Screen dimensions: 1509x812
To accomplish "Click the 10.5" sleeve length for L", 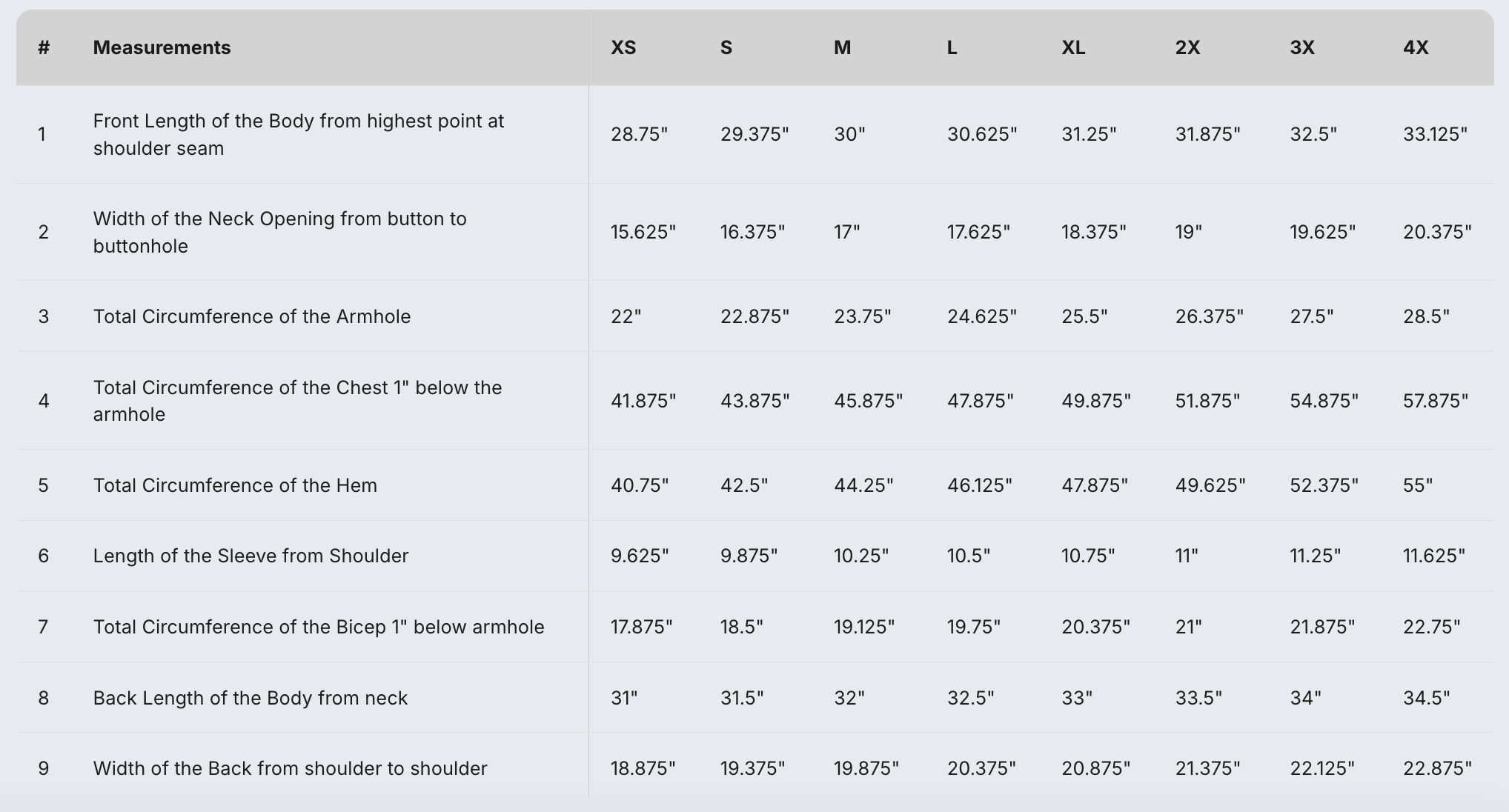I will (x=968, y=556).
